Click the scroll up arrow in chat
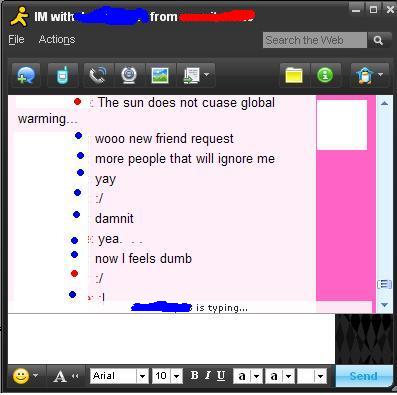 coord(384,103)
